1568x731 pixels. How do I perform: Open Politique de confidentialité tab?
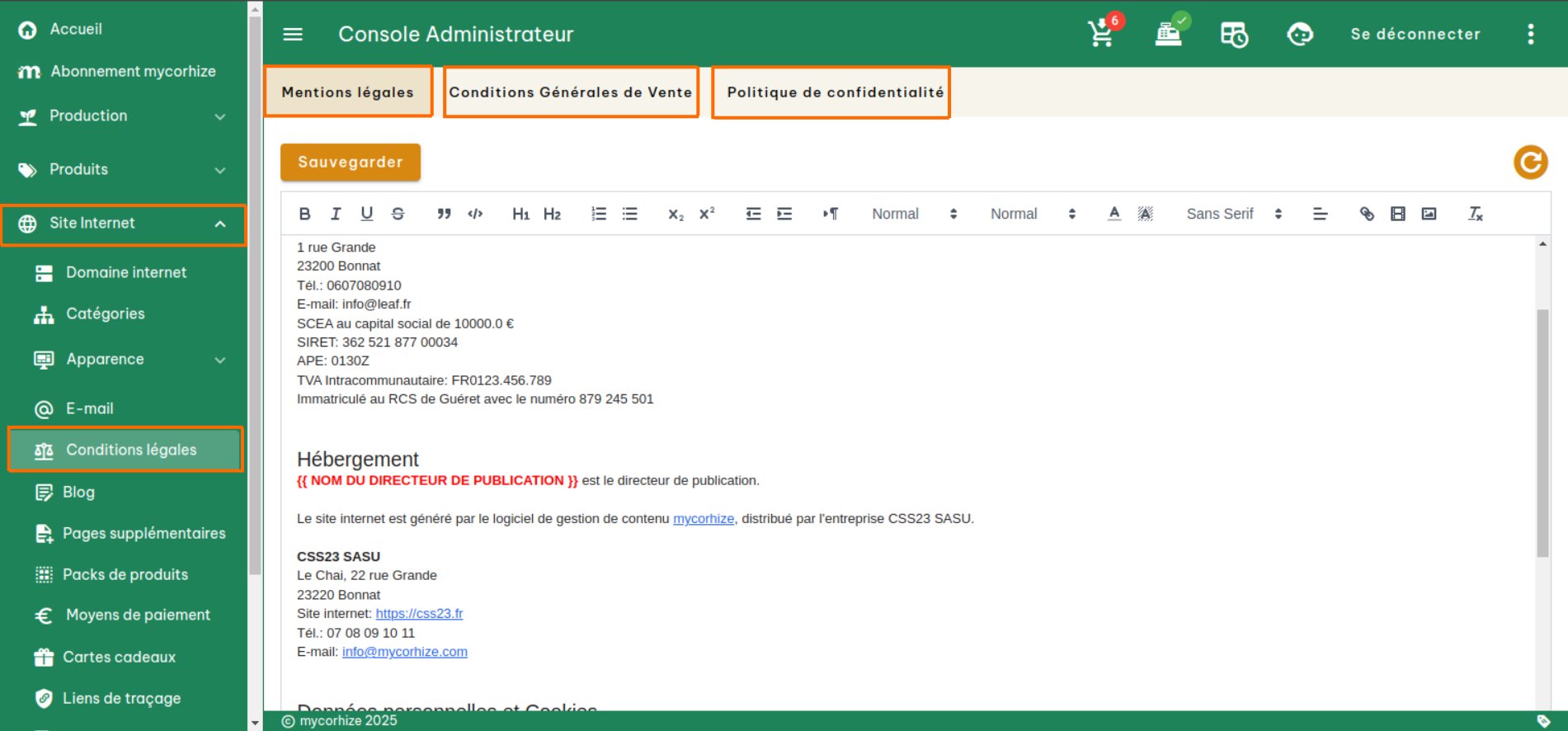[x=835, y=92]
